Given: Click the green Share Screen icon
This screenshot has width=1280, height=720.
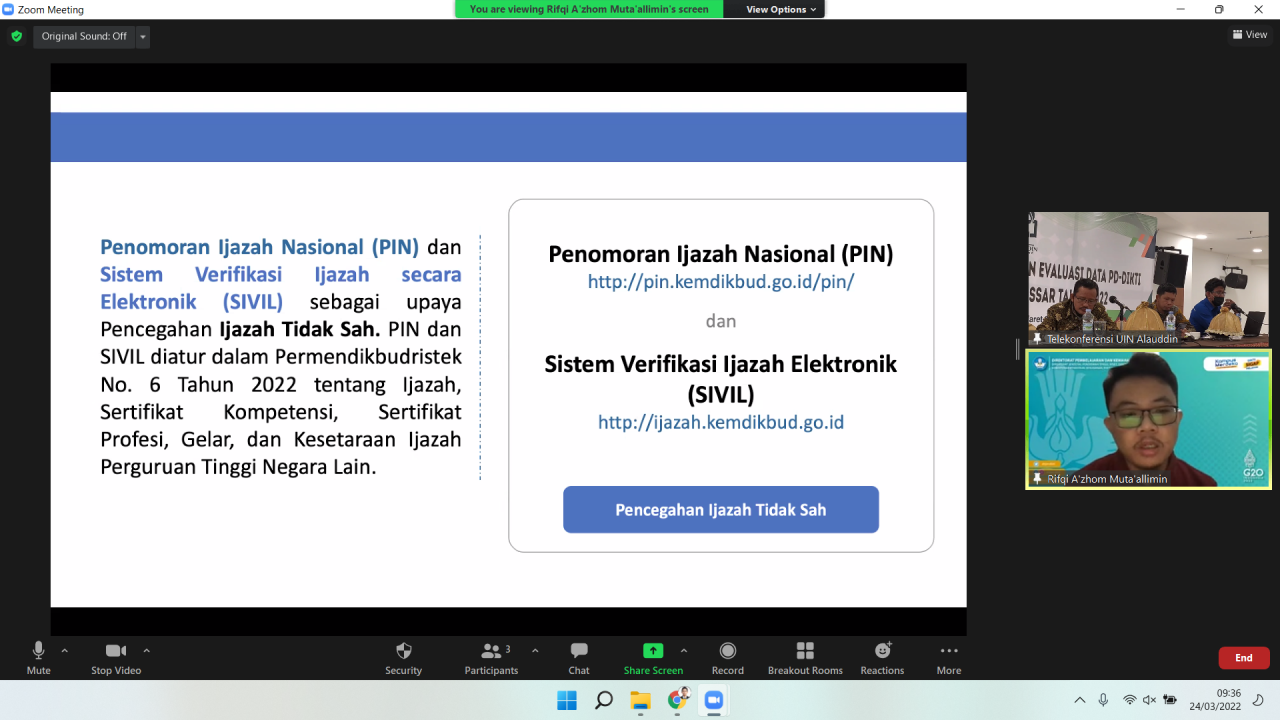Looking at the screenshot, I should tap(653, 651).
